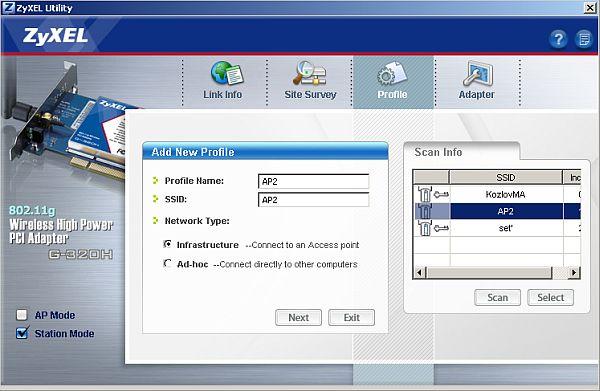Click the Scan button

point(497,297)
